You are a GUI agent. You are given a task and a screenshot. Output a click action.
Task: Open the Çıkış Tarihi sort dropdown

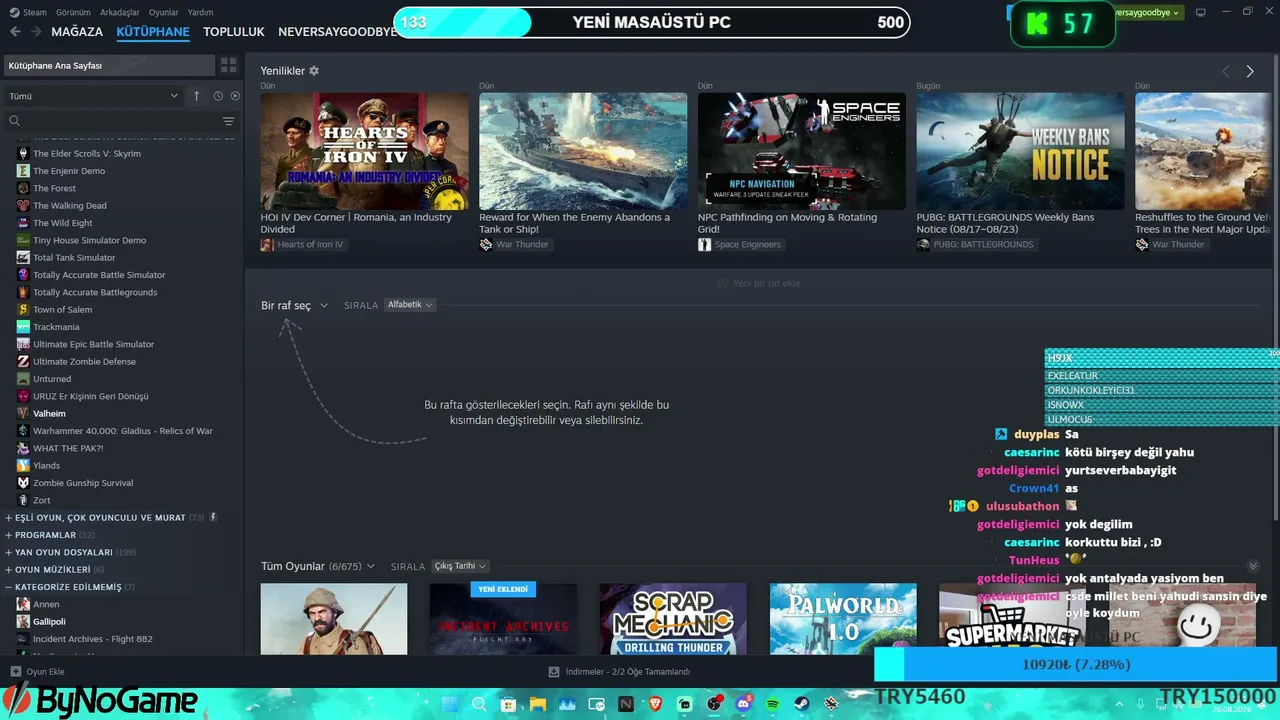coord(460,566)
